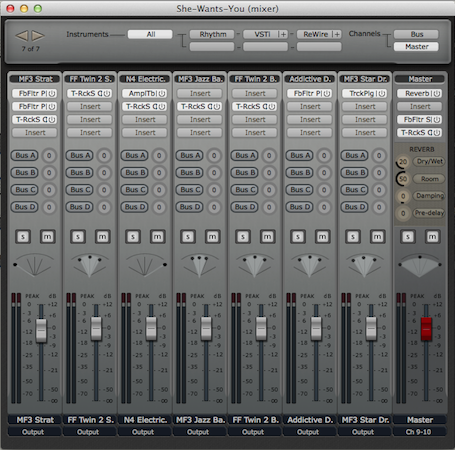Viewport: 455px width, 450px height.
Task: Click the Bus B send button on N4 Electric
Action: [135, 173]
